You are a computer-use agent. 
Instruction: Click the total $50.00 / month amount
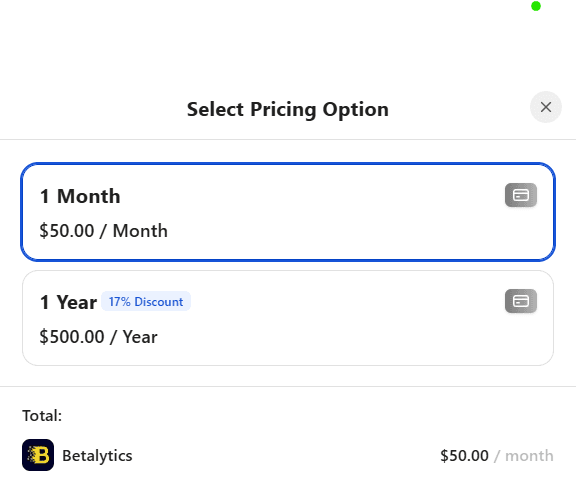[x=497, y=456]
